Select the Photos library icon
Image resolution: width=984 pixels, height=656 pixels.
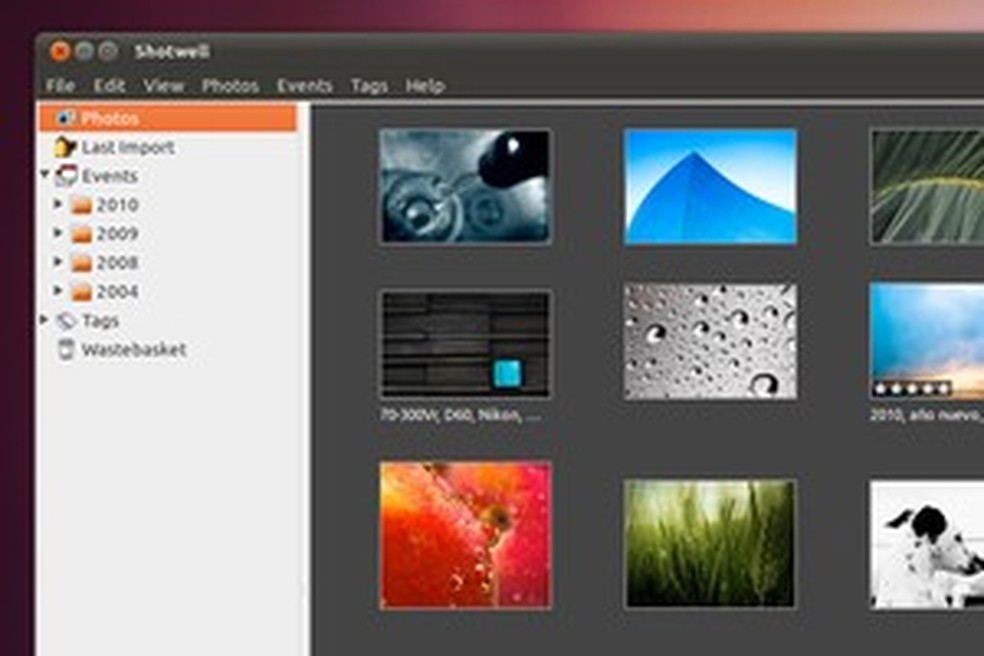[x=66, y=118]
